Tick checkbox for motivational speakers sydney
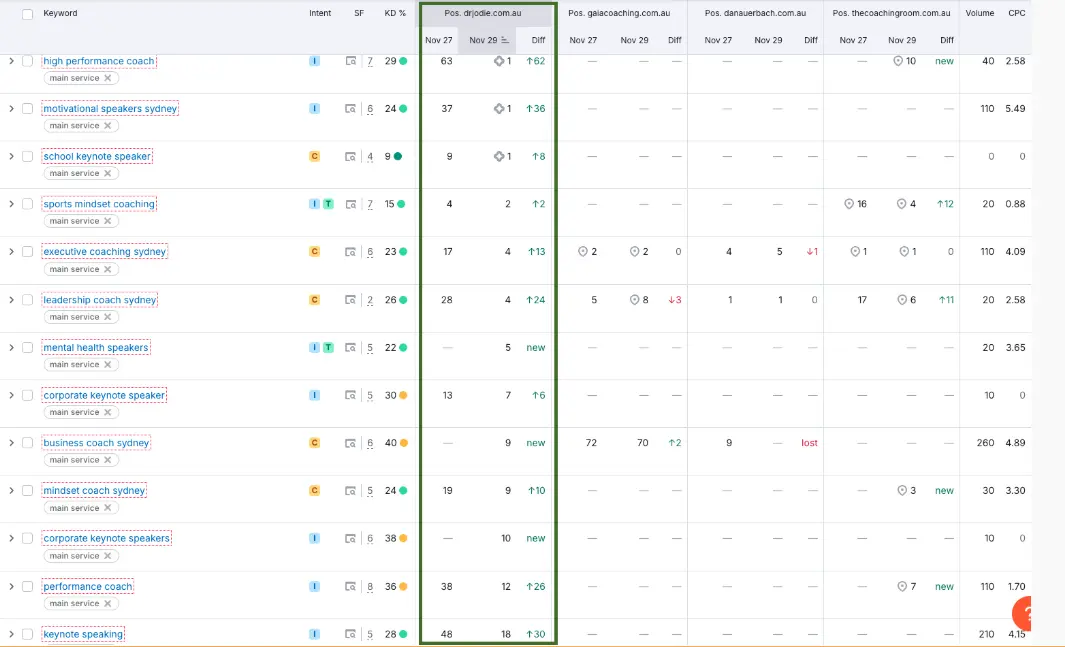The width and height of the screenshot is (1065, 647). (x=27, y=109)
